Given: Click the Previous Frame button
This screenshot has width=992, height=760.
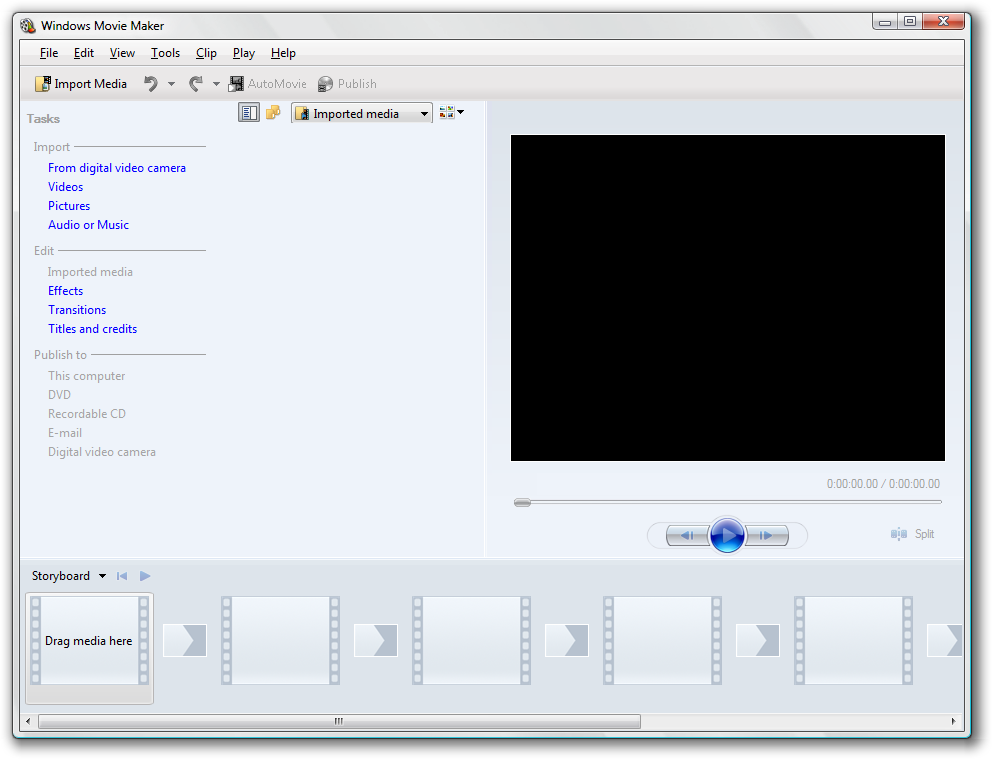Looking at the screenshot, I should [687, 536].
